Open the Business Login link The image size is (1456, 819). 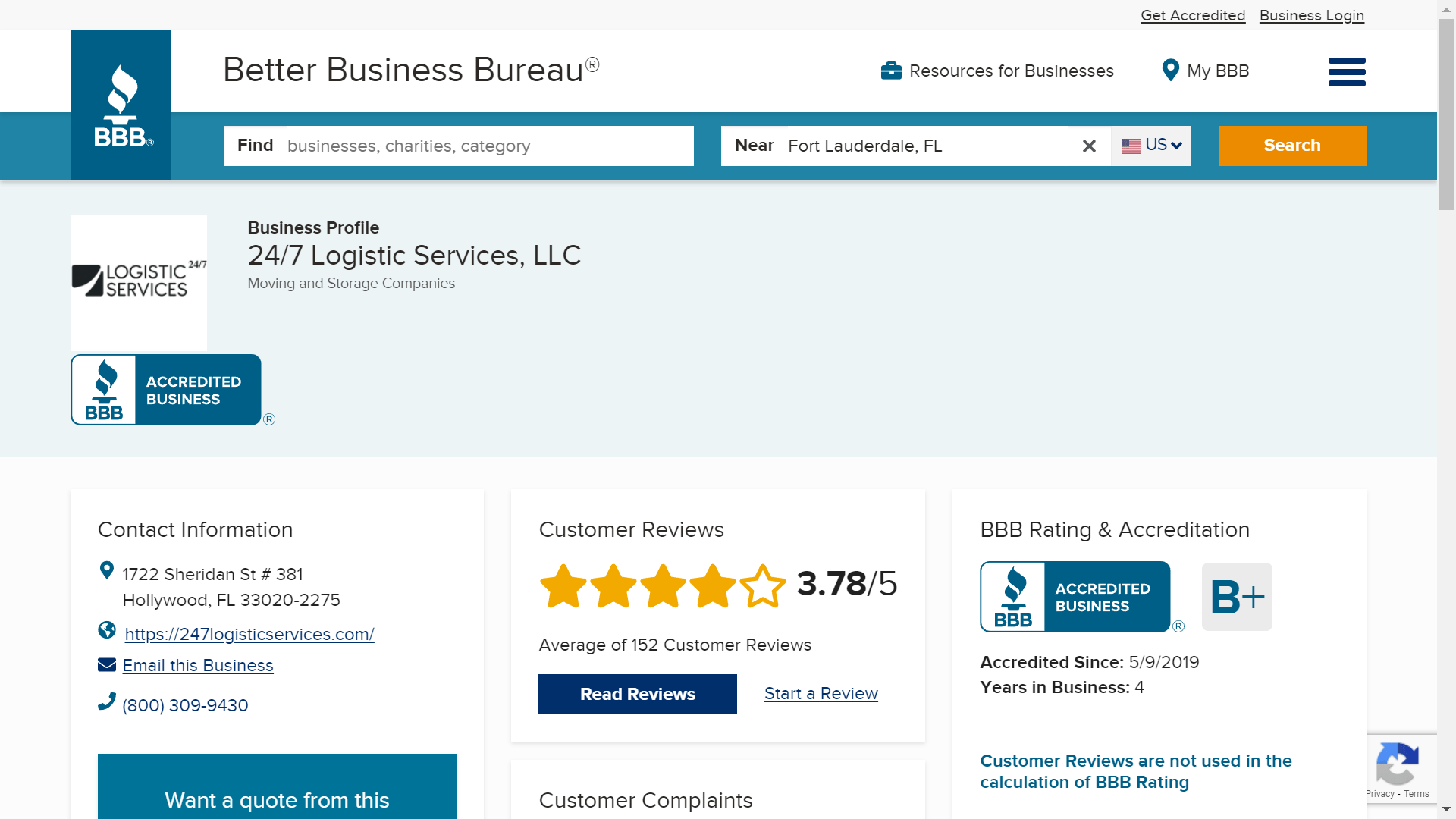click(x=1312, y=15)
